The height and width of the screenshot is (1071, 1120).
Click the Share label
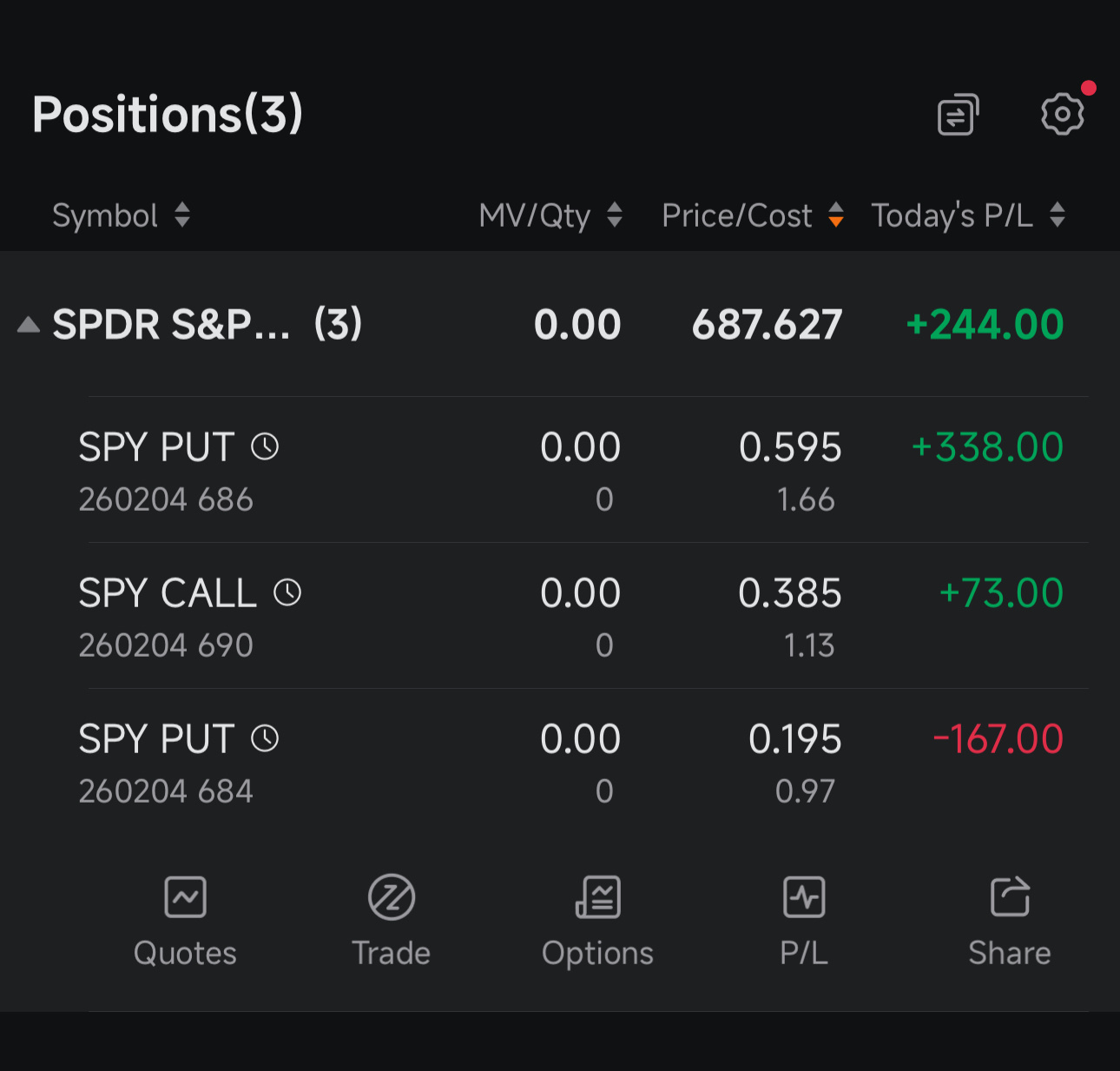pyautogui.click(x=1010, y=953)
